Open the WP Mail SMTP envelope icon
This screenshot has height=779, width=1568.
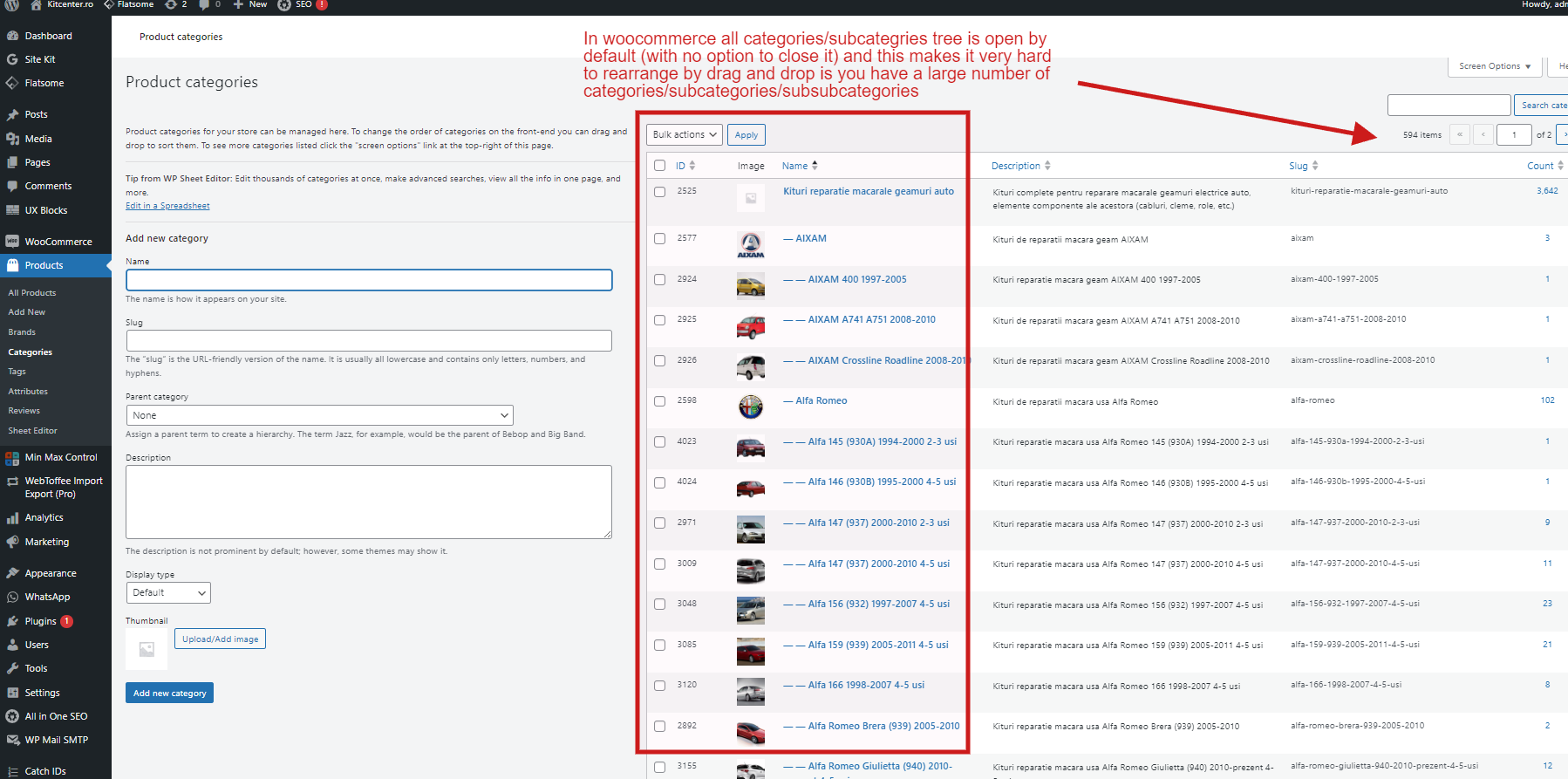(x=12, y=740)
